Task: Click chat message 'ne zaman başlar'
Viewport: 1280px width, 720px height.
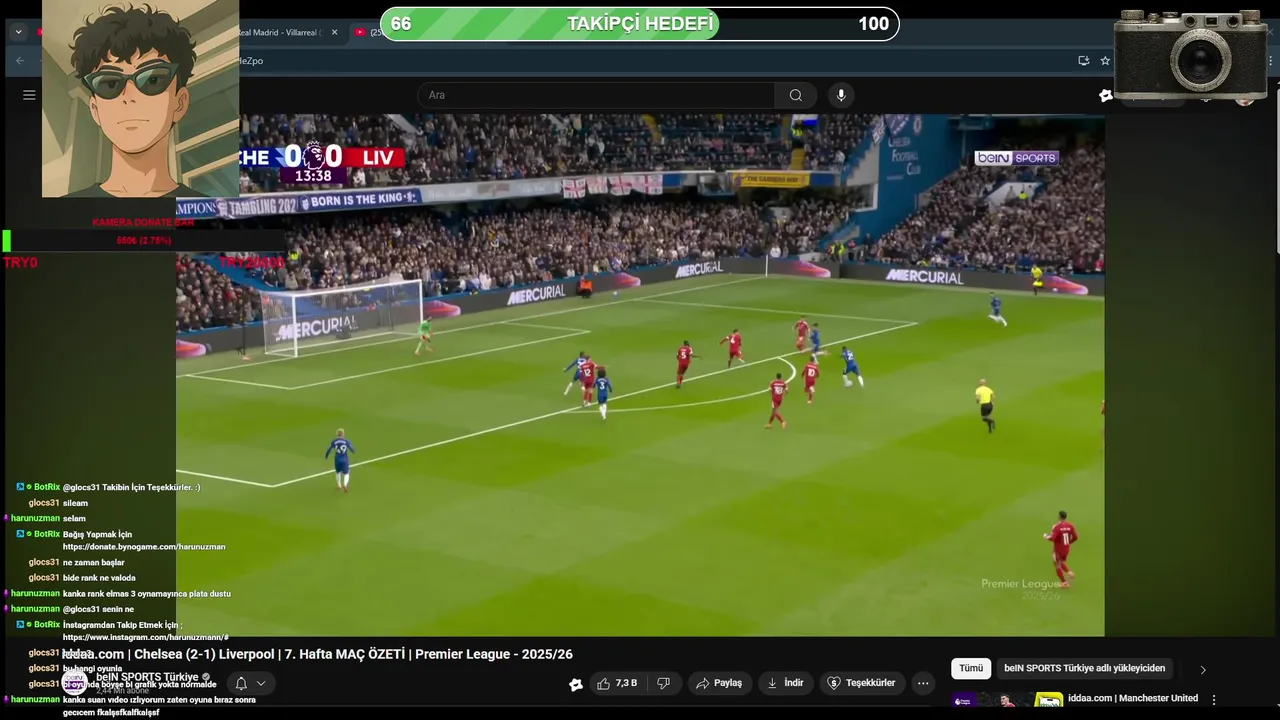Action: (x=94, y=563)
